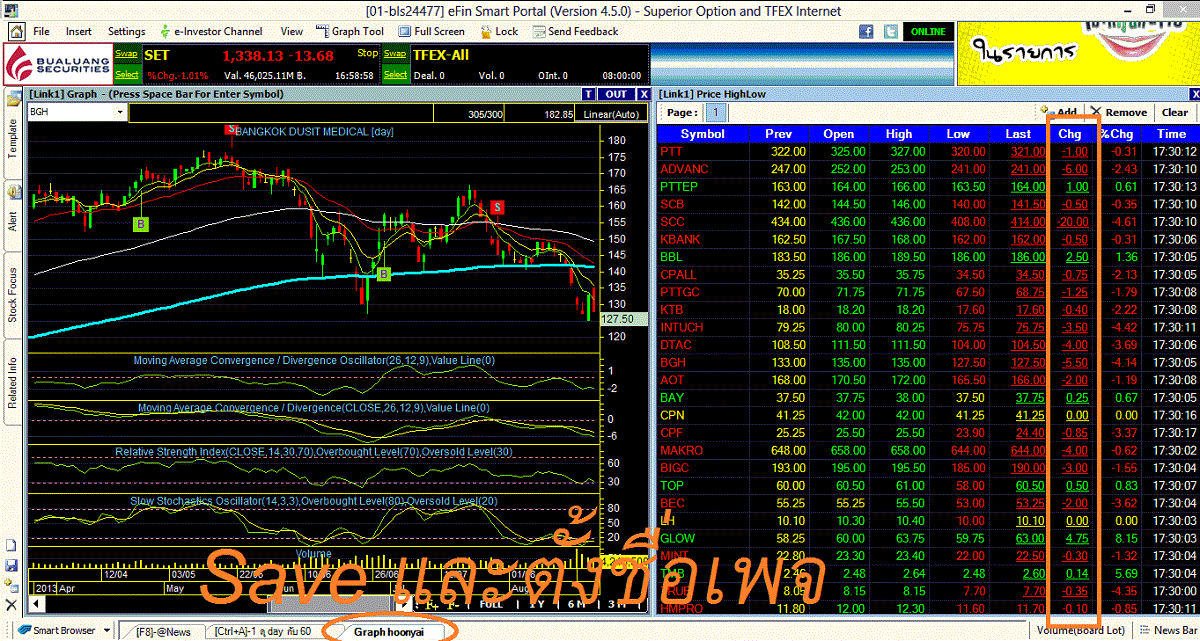This screenshot has height=641, width=1200.
Task: Expand the Smart Browser dropdown arrow
Action: coord(106,630)
